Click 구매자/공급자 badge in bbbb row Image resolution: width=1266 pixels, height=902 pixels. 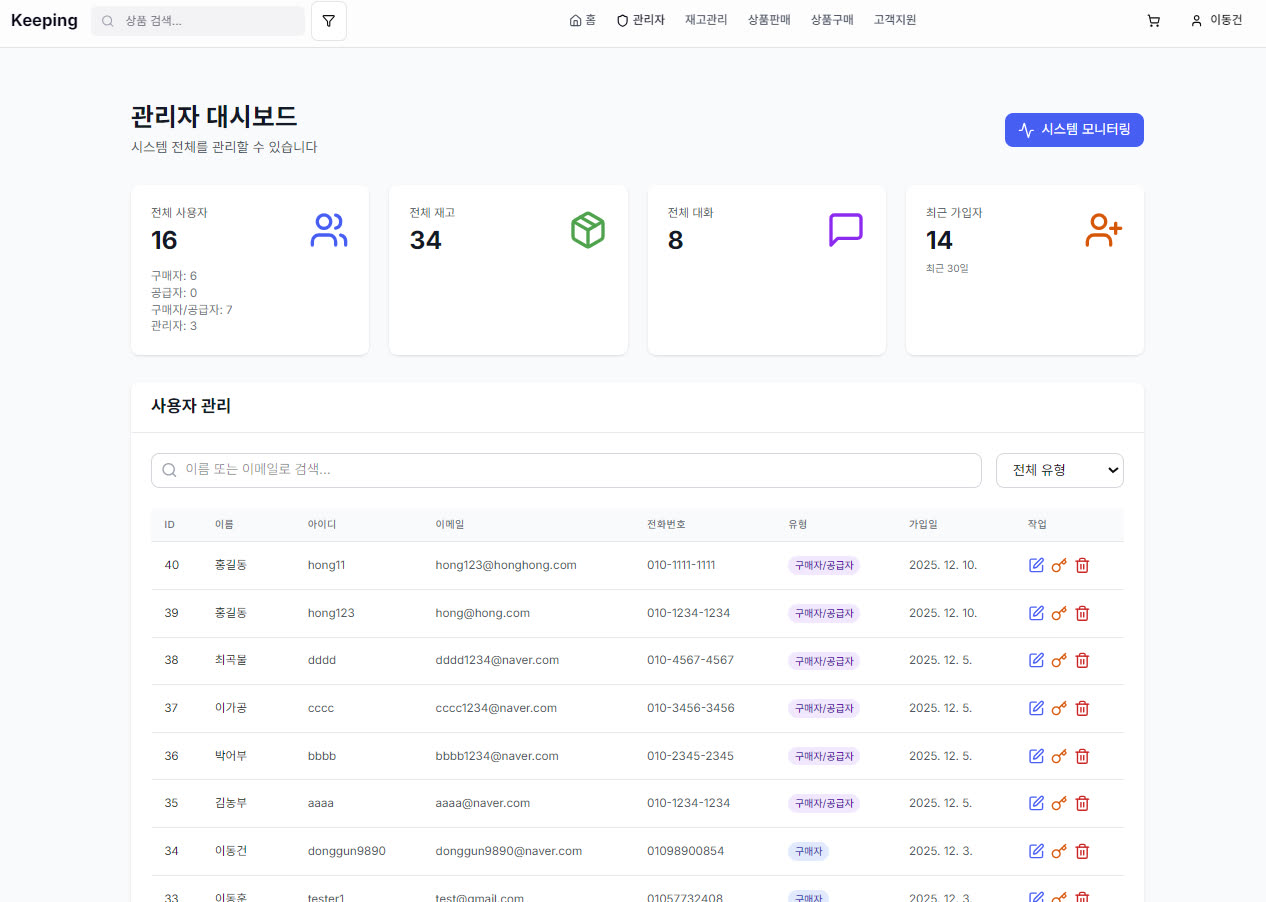pyautogui.click(x=824, y=756)
